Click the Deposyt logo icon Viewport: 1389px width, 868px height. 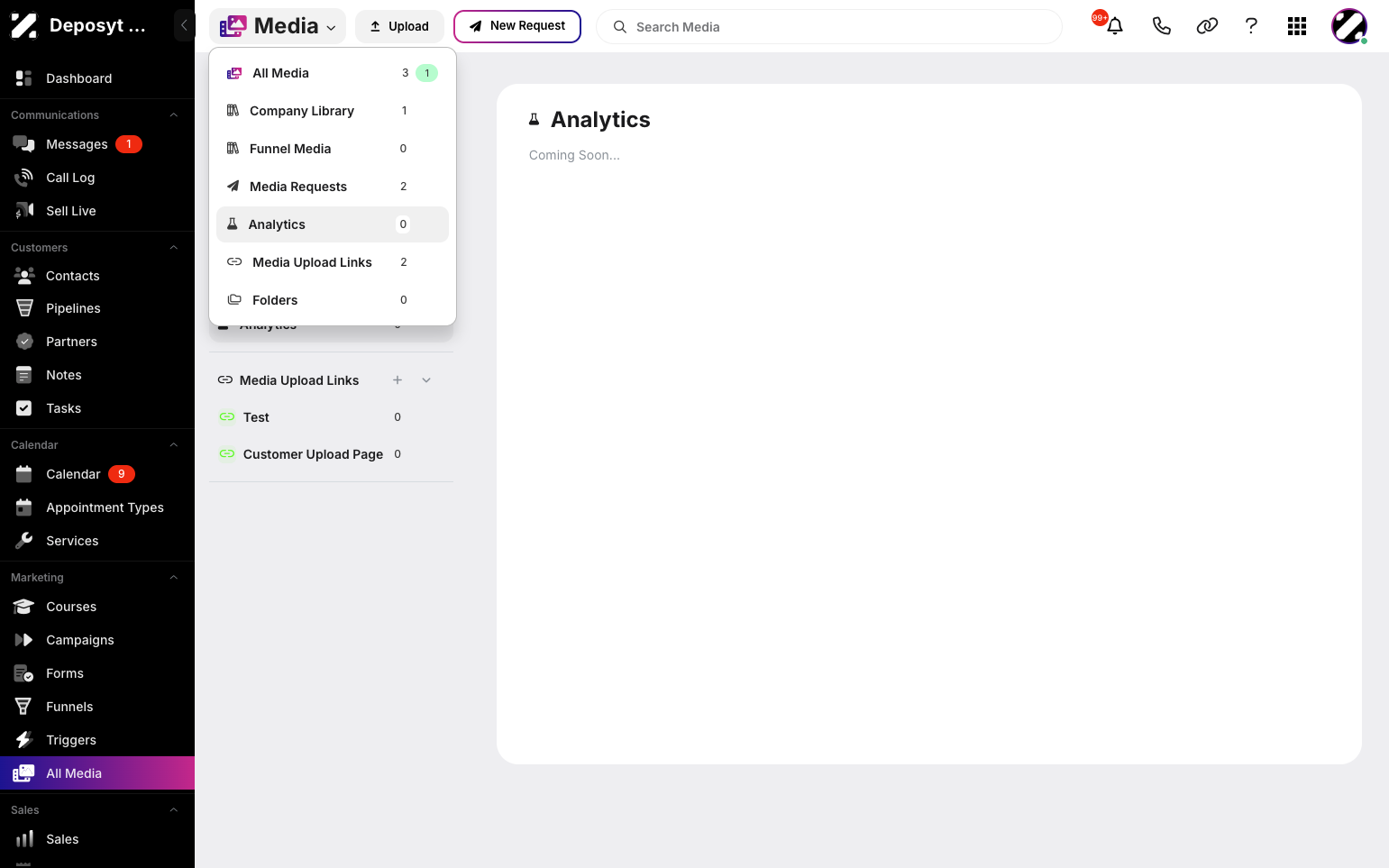click(24, 25)
